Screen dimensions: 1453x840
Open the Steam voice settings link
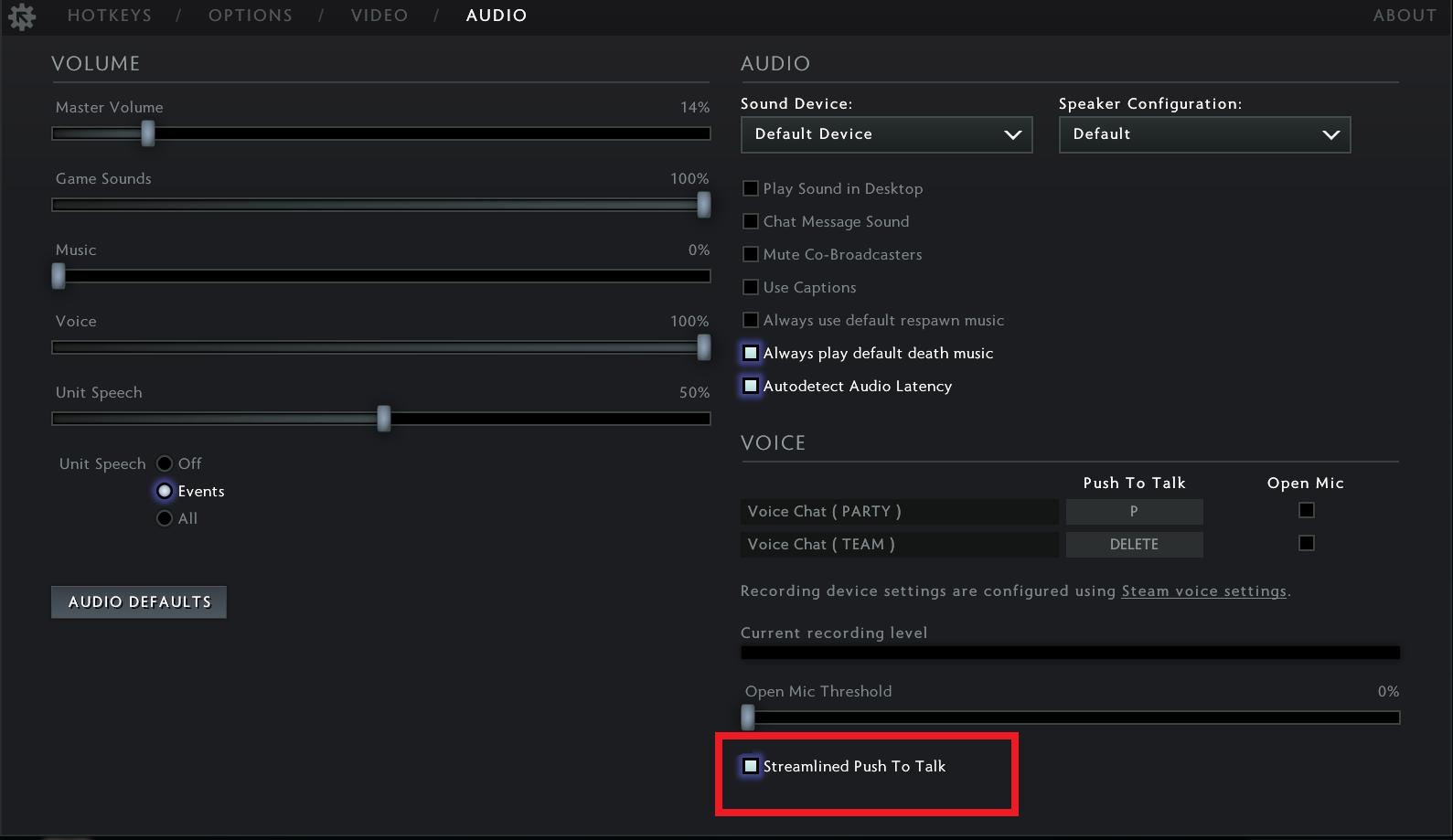[1203, 590]
